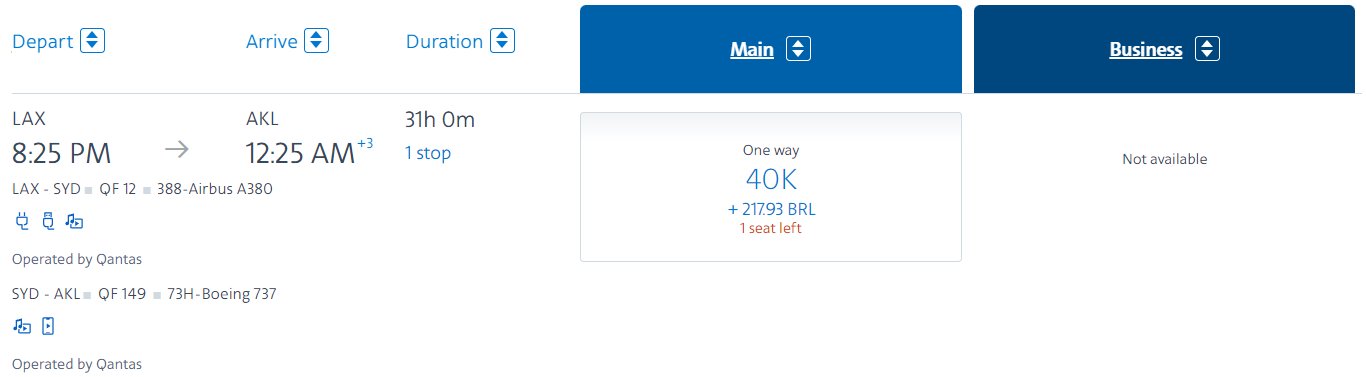1366x377 pixels.
Task: Toggle the Depart sort arrows
Action: pos(93,42)
